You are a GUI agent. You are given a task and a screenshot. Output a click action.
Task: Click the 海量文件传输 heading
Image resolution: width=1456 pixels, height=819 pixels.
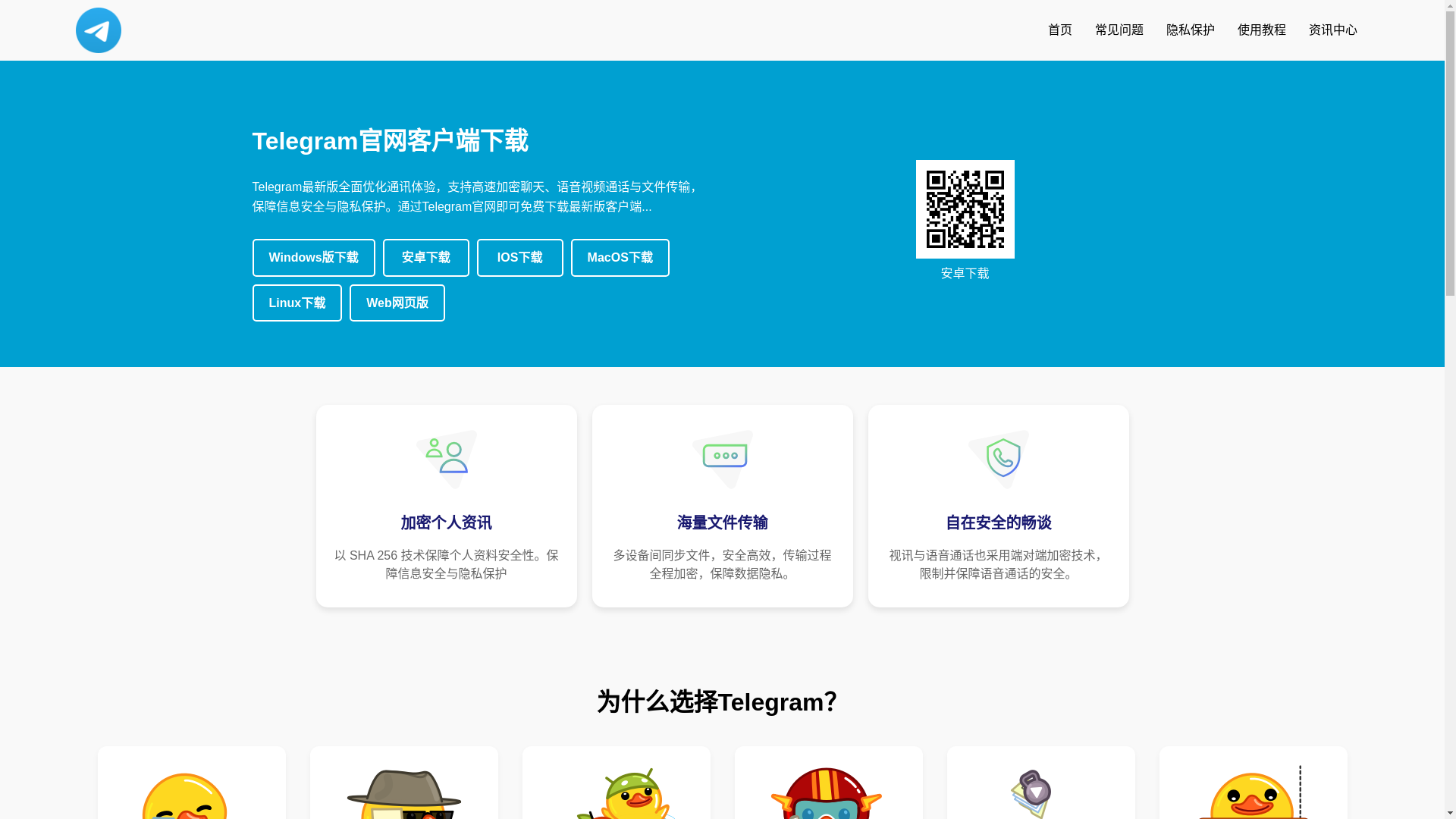pos(722,522)
